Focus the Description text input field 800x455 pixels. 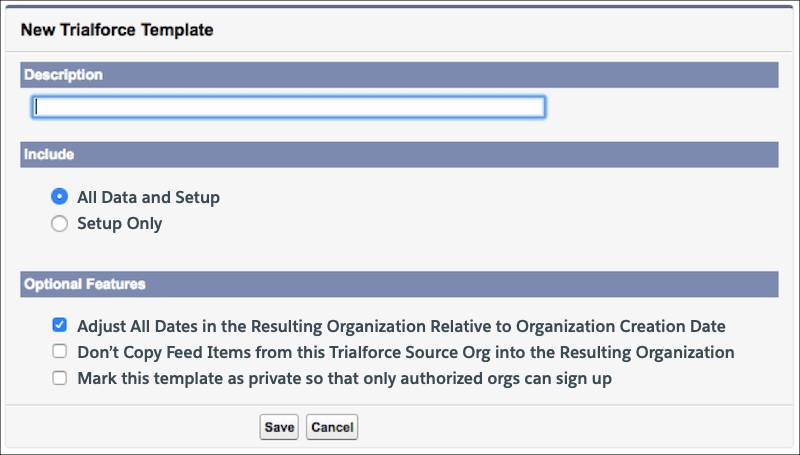[289, 107]
